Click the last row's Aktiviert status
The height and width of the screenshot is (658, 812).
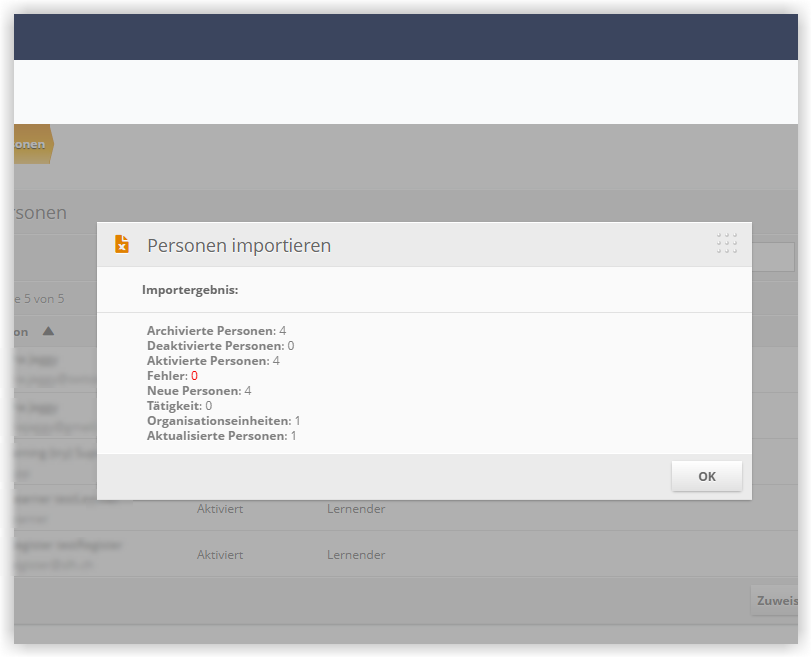click(x=220, y=554)
